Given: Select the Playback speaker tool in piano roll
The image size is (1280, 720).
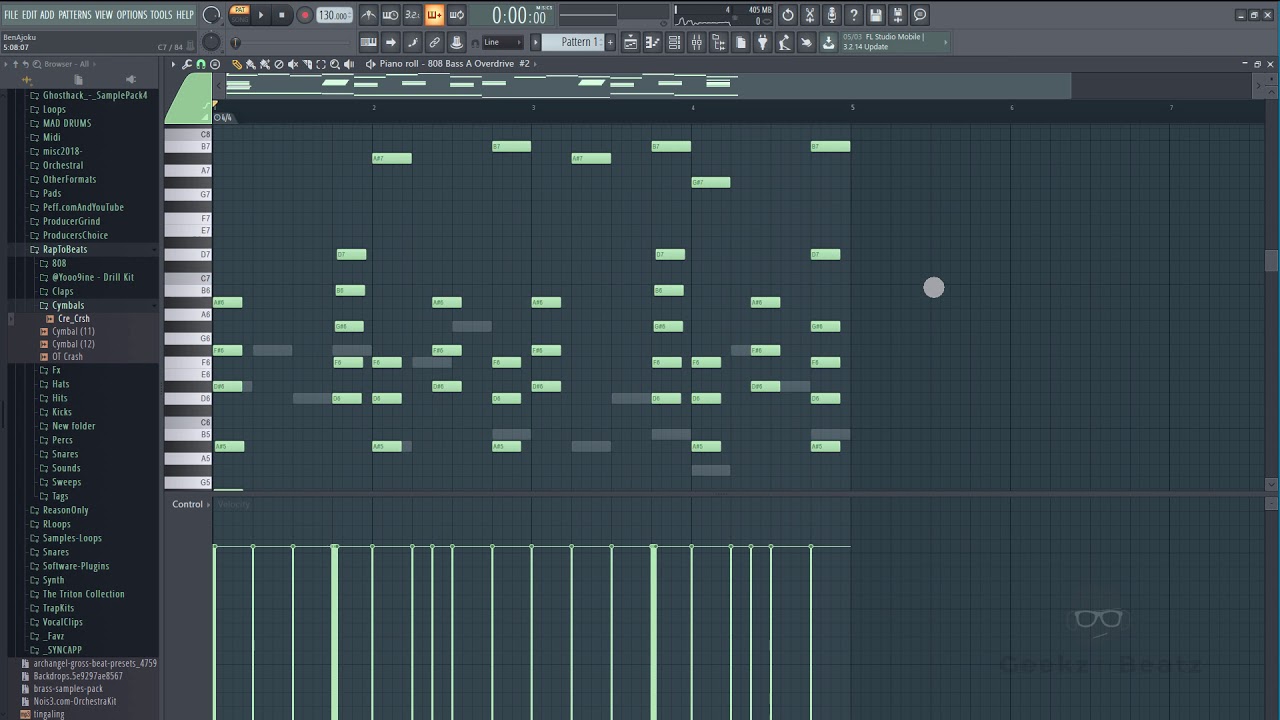Looking at the screenshot, I should pyautogui.click(x=347, y=64).
